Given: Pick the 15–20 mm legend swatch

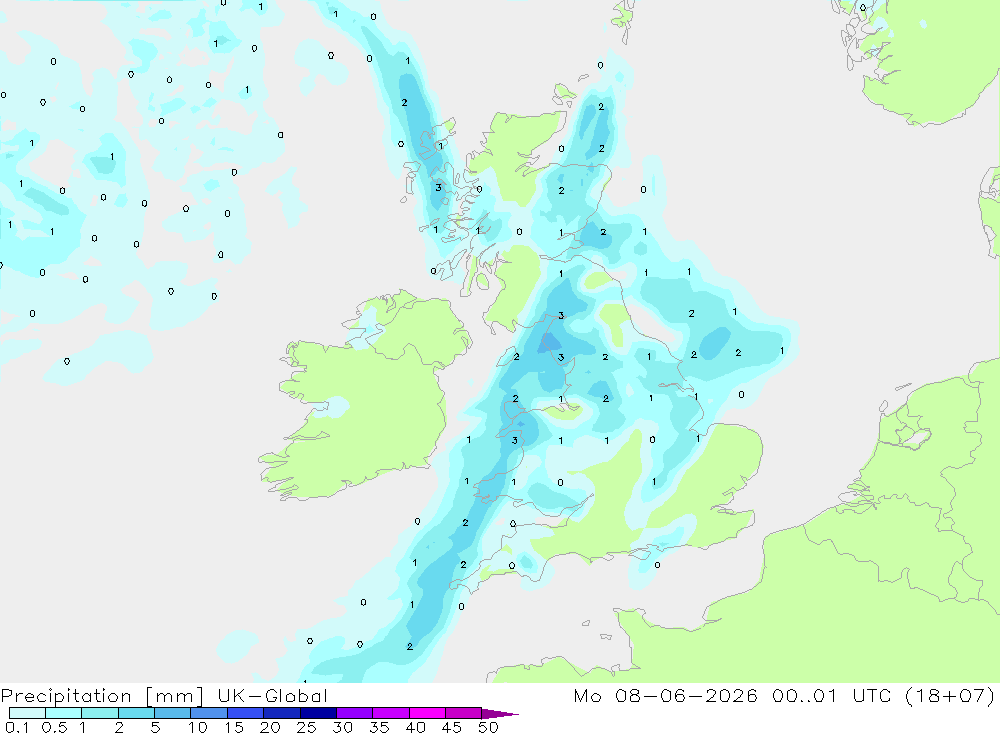Looking at the screenshot, I should [x=246, y=713].
